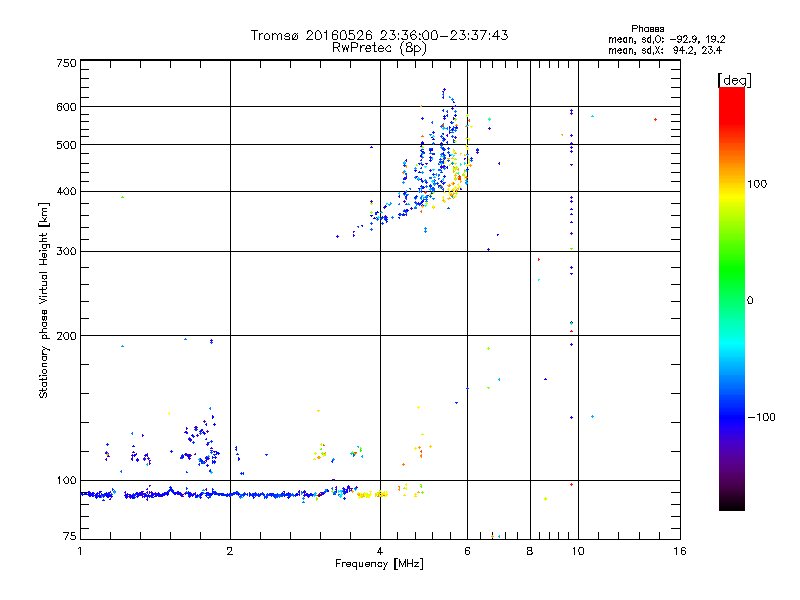Click the x-axis tick label '1'

80,551
